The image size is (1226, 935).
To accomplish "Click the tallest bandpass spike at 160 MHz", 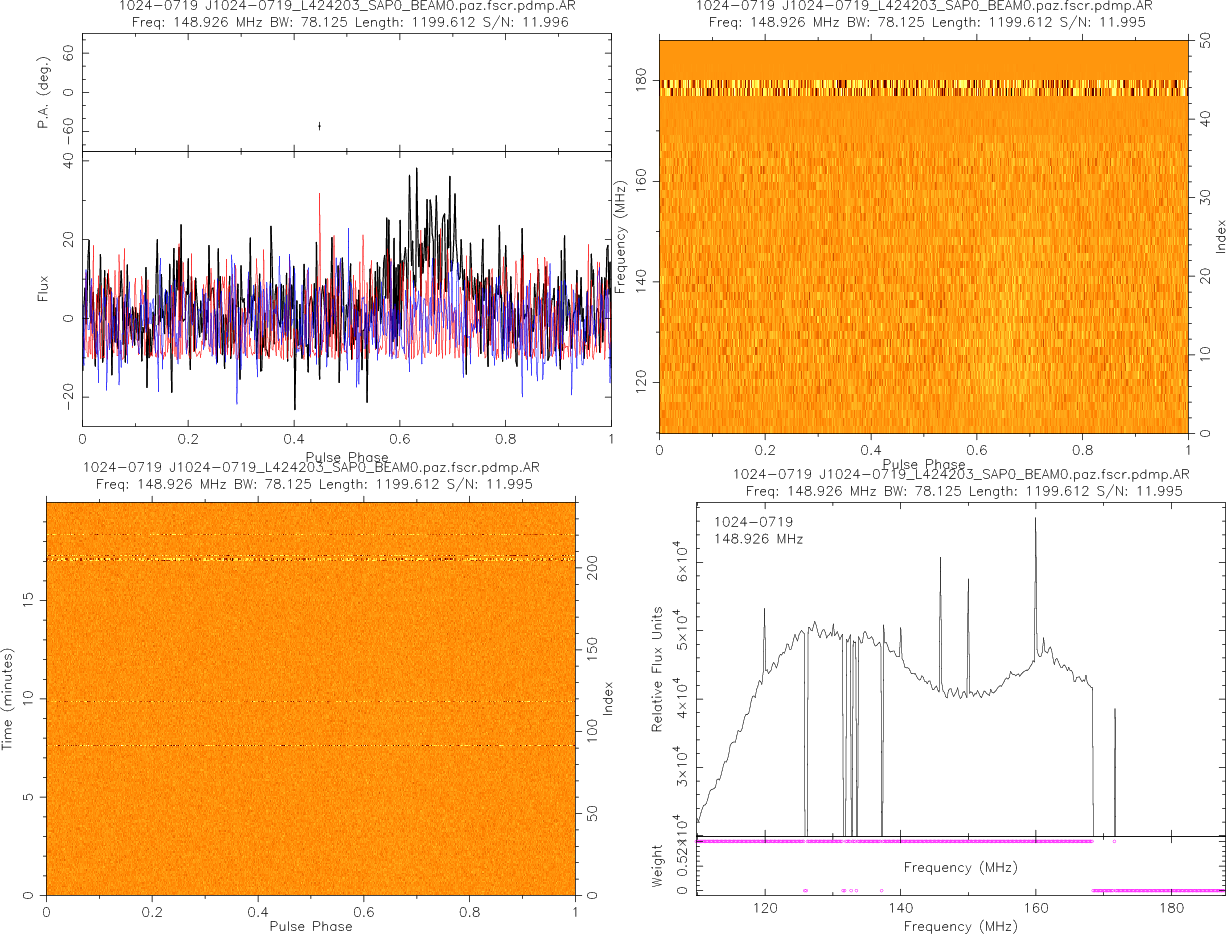I will click(x=1035, y=522).
